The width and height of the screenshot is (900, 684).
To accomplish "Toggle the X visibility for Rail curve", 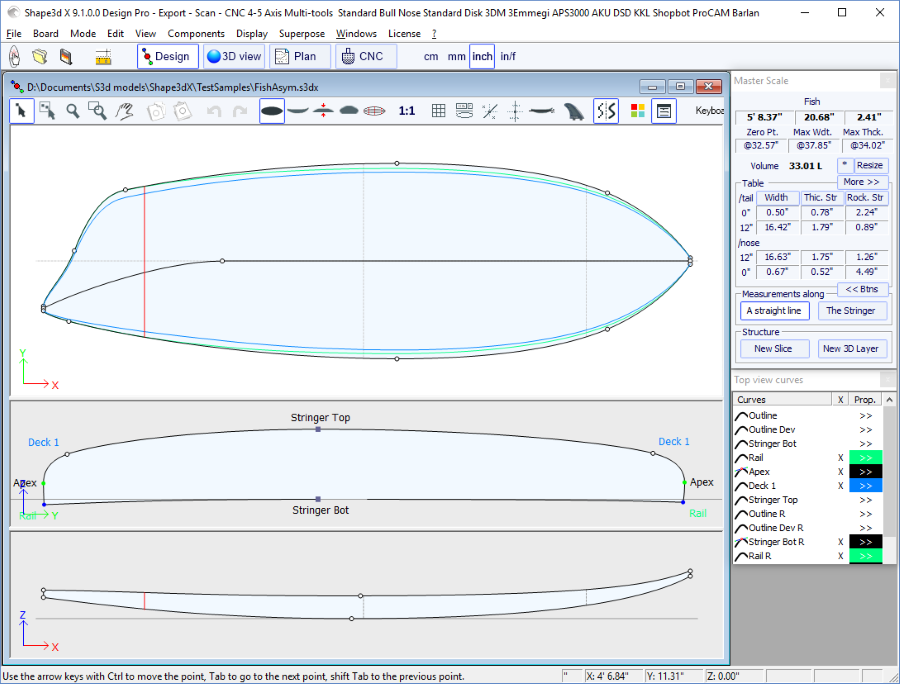I will [x=840, y=457].
